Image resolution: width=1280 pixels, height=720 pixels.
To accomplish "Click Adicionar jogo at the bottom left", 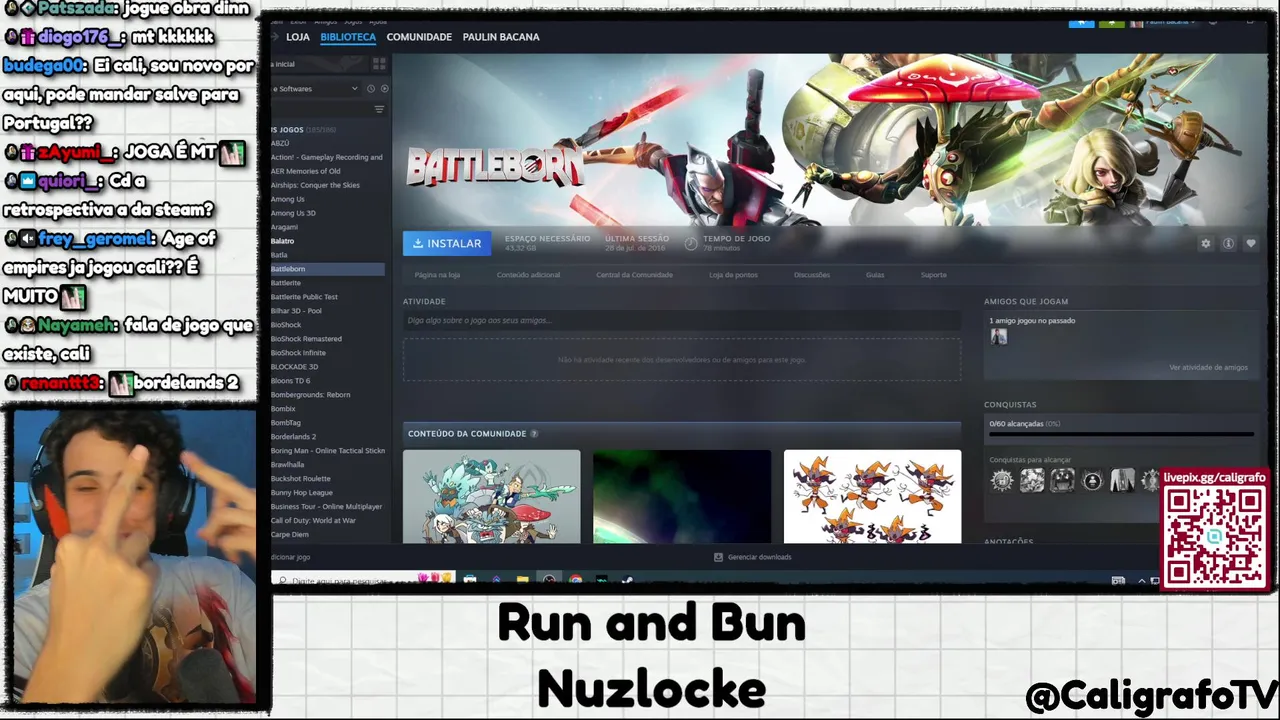I will (x=290, y=557).
